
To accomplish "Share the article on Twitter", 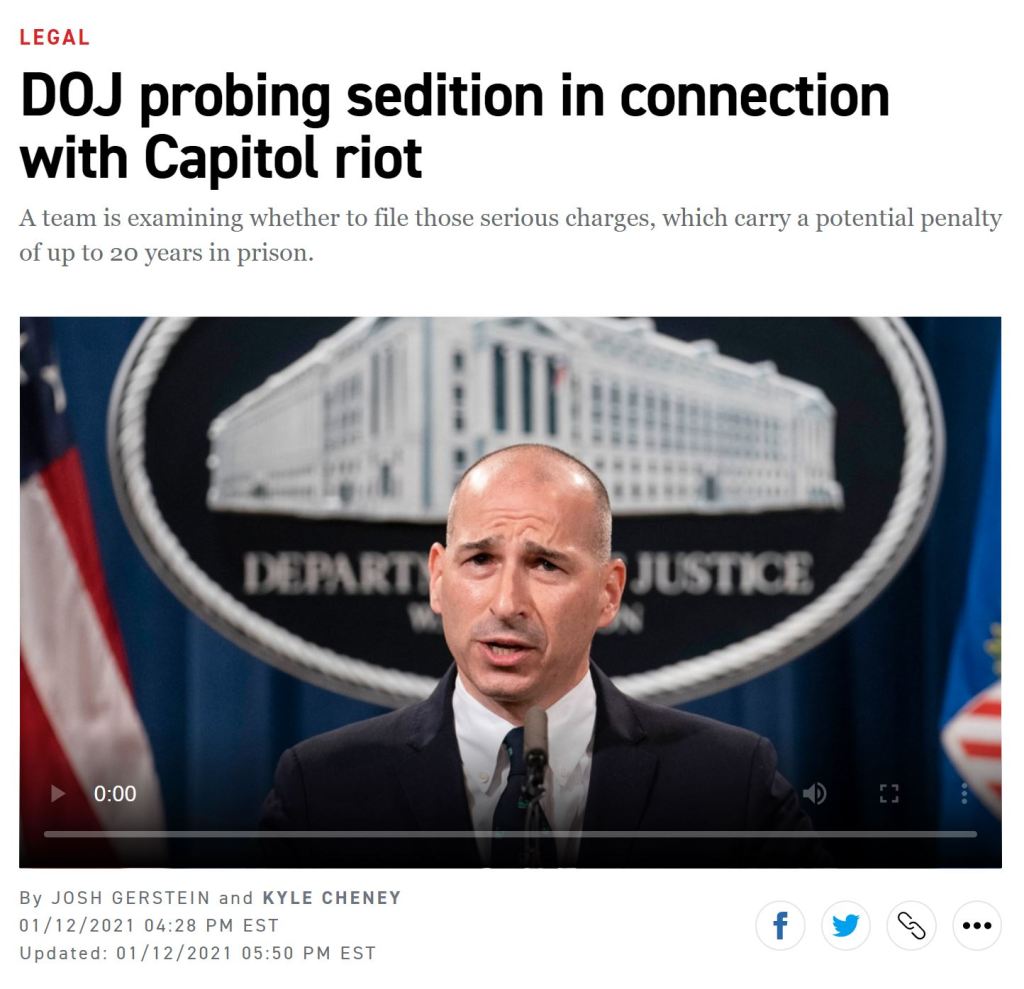I will [846, 925].
